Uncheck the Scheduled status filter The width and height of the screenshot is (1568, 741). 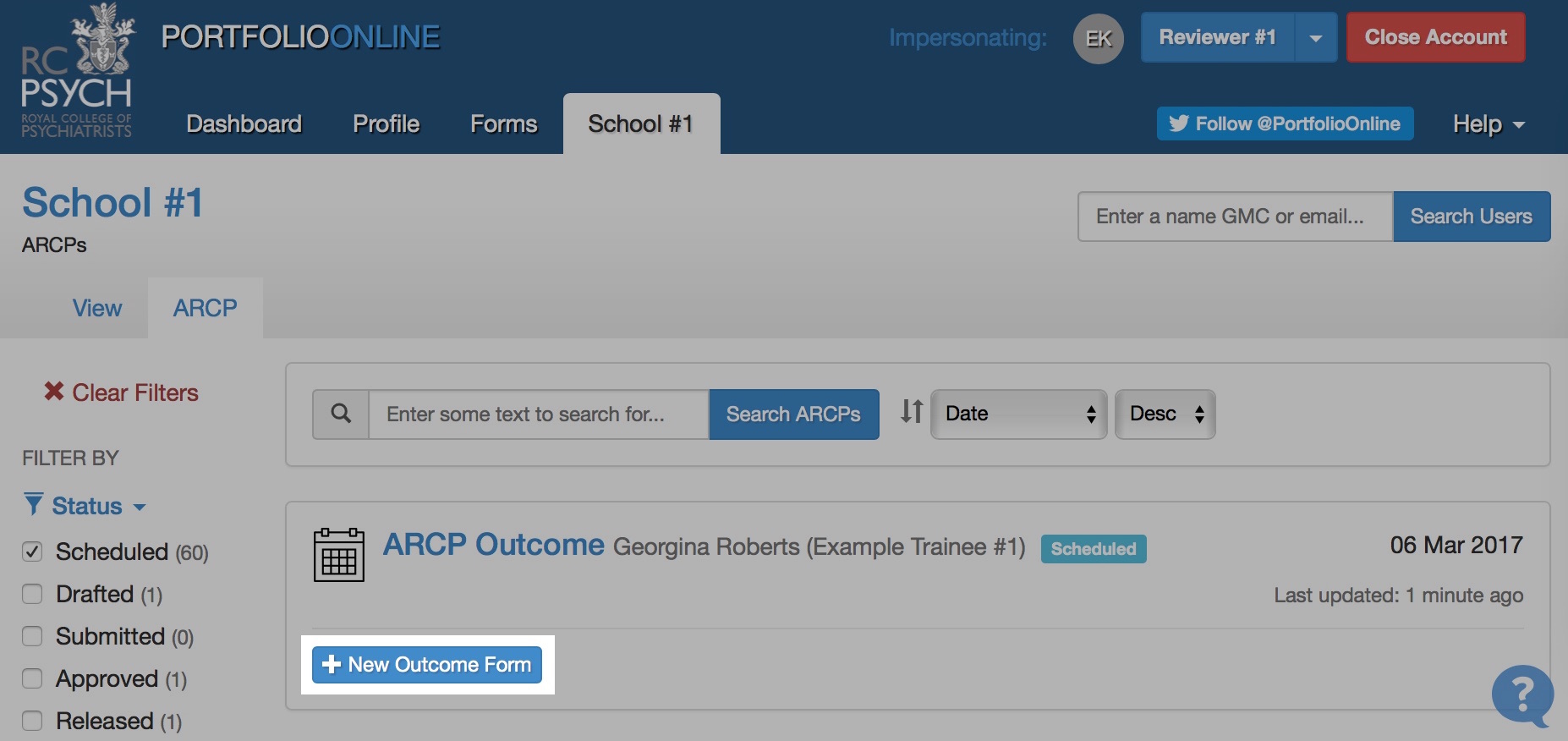coord(32,552)
